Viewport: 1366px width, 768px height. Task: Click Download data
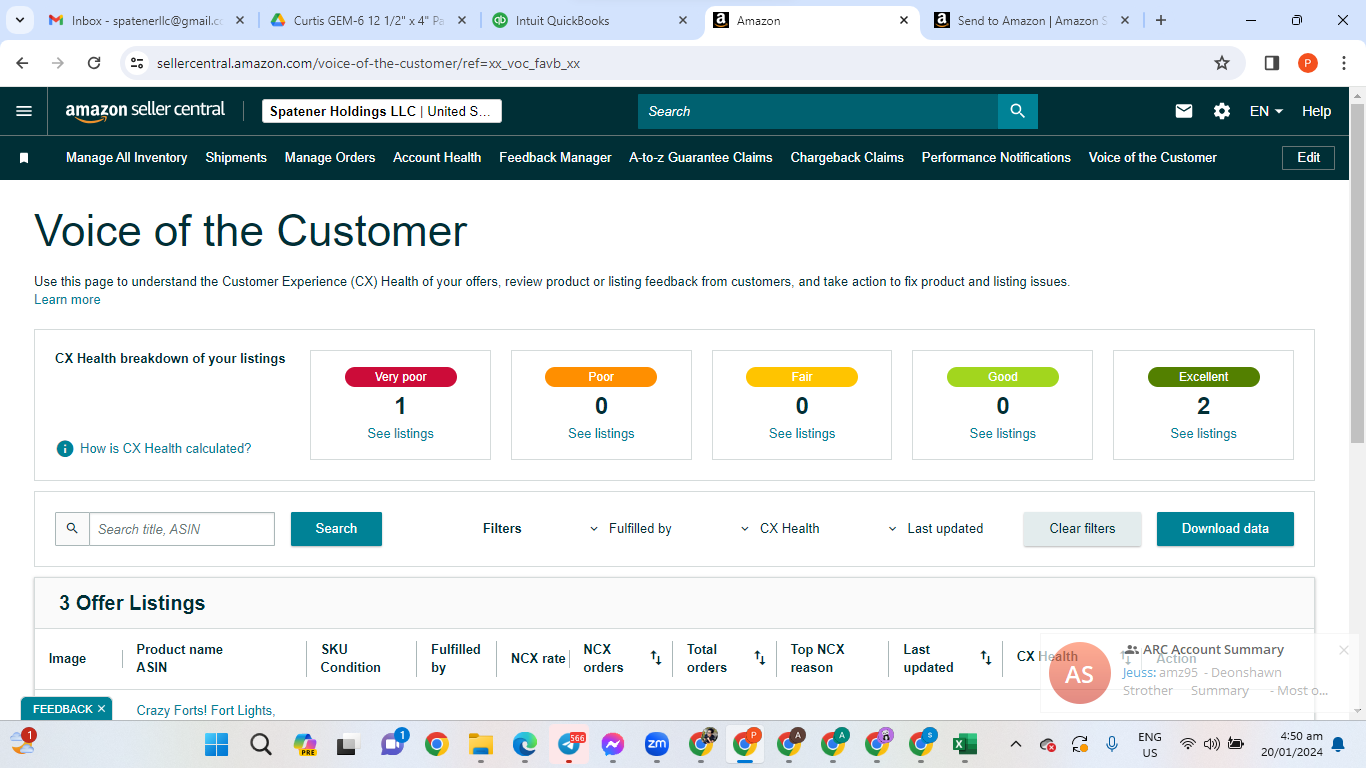[x=1225, y=529]
